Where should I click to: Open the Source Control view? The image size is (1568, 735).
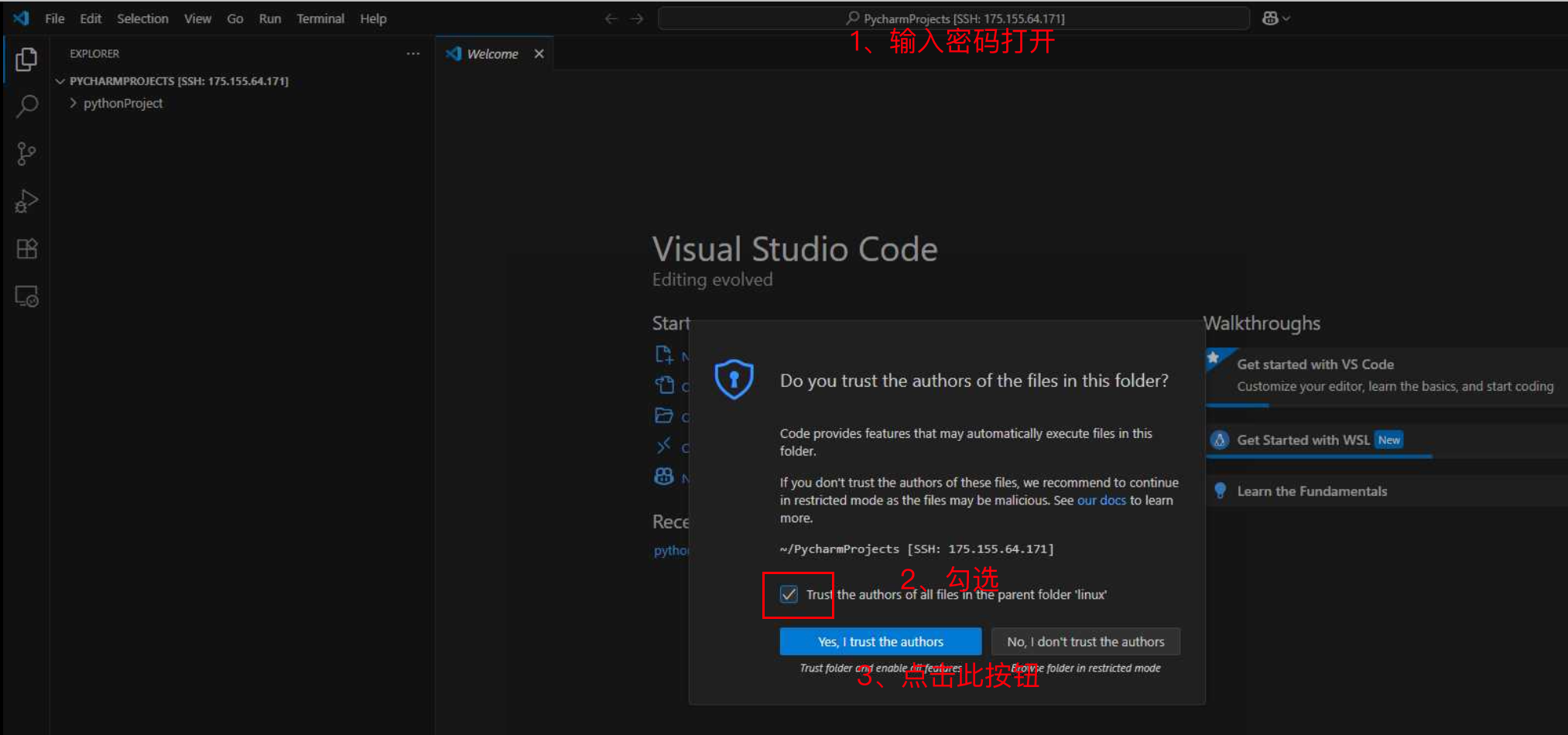coord(26,153)
